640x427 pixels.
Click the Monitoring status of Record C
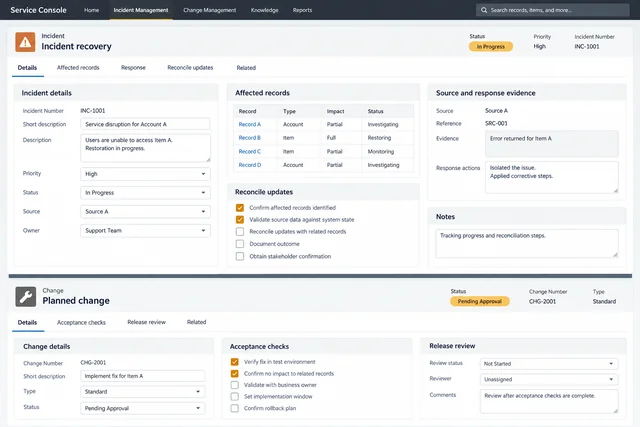click(x=381, y=151)
